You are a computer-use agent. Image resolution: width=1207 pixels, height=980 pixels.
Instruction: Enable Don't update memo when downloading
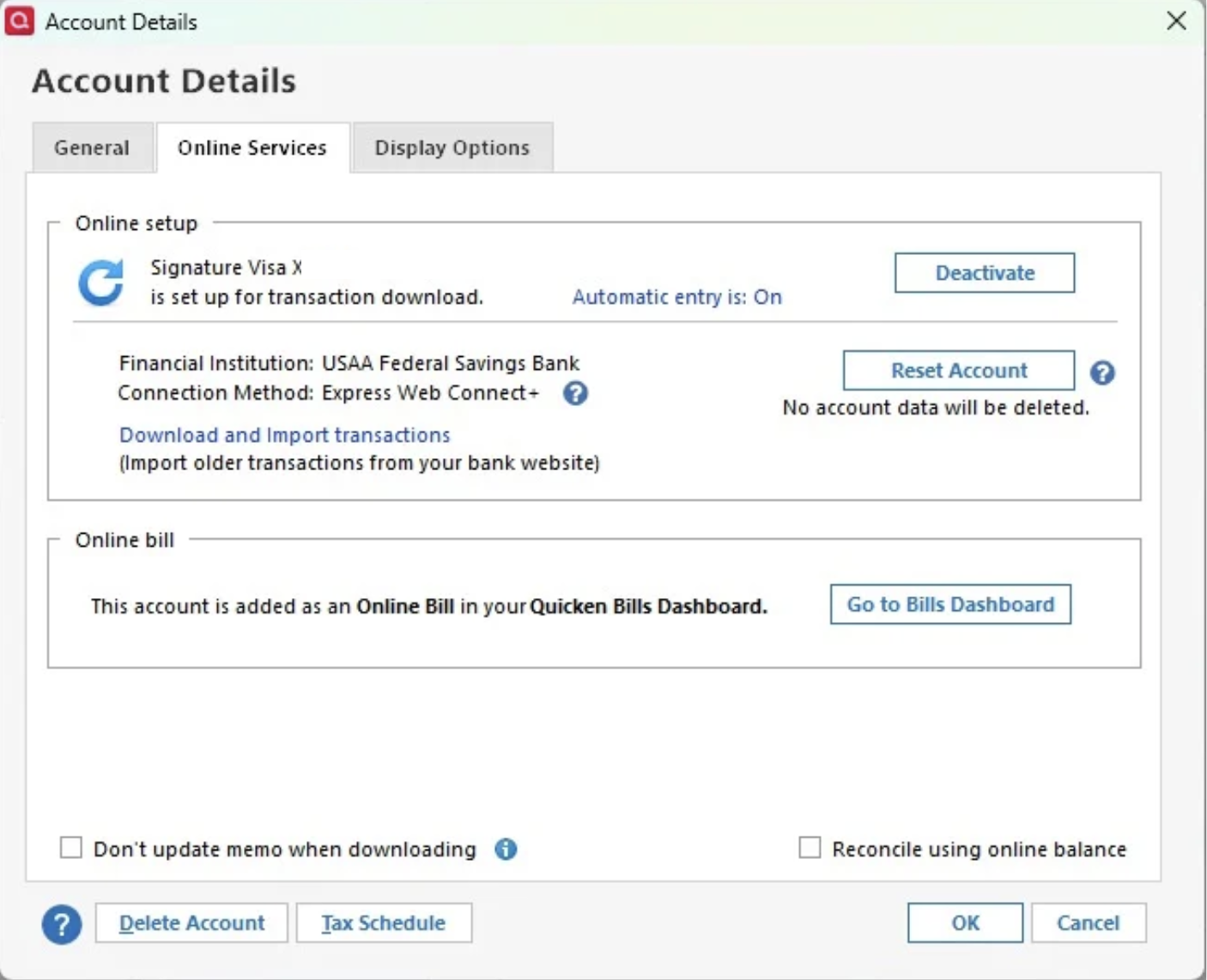click(x=71, y=849)
